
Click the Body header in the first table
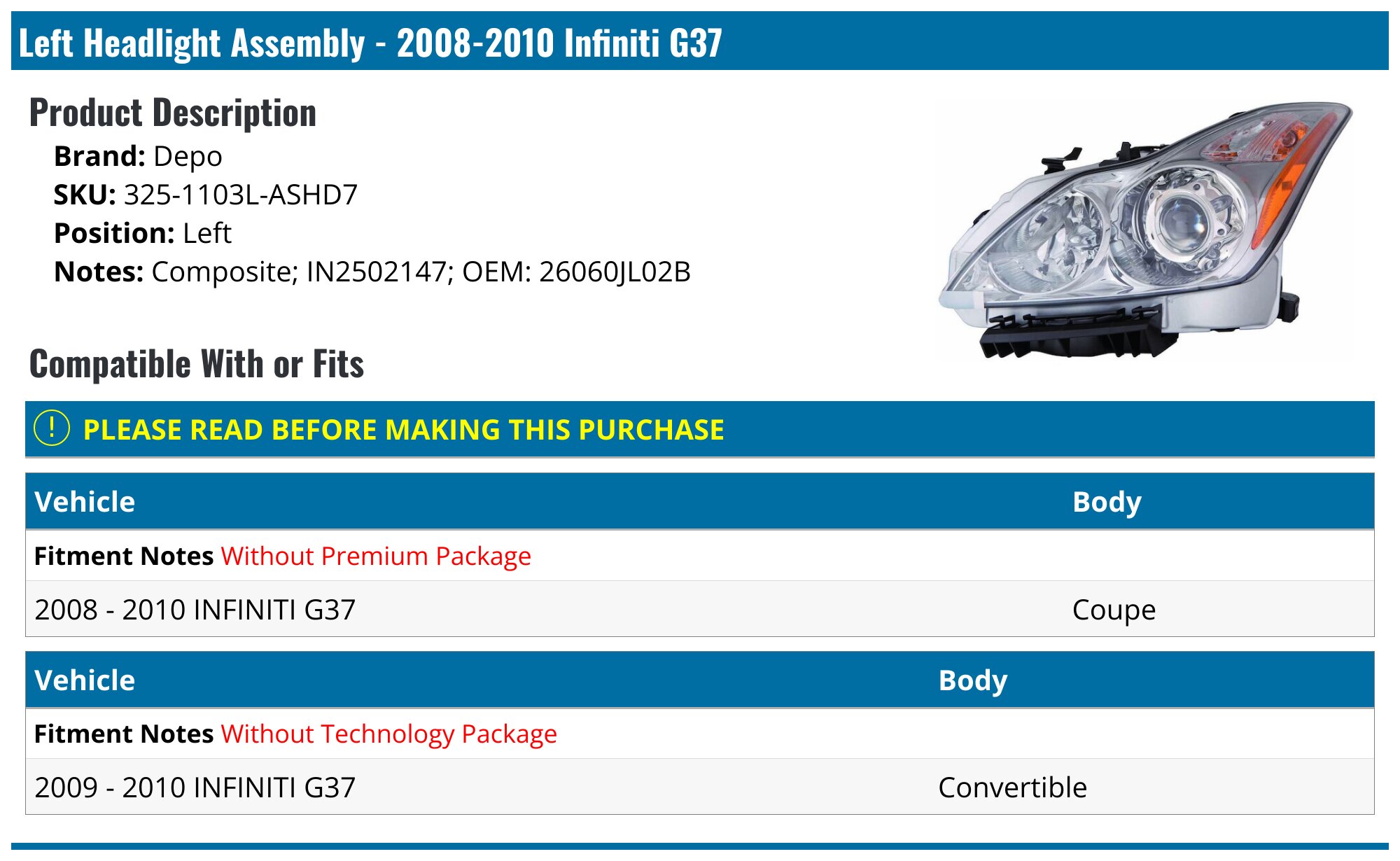point(1107,502)
